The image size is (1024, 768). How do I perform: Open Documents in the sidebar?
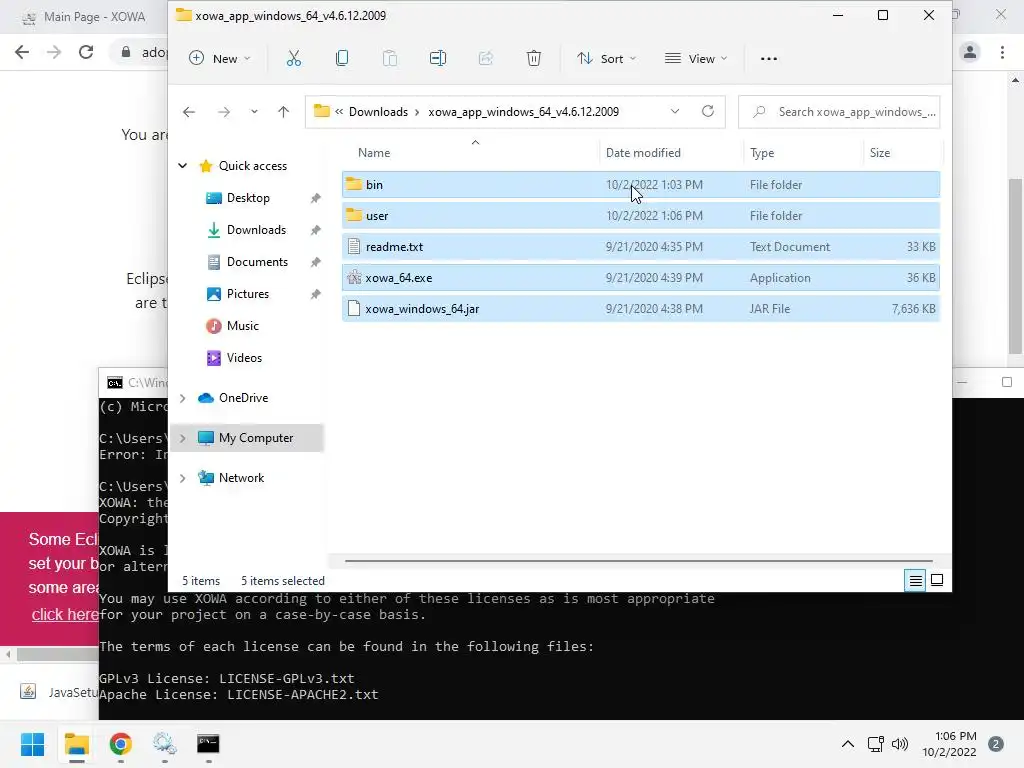(257, 262)
